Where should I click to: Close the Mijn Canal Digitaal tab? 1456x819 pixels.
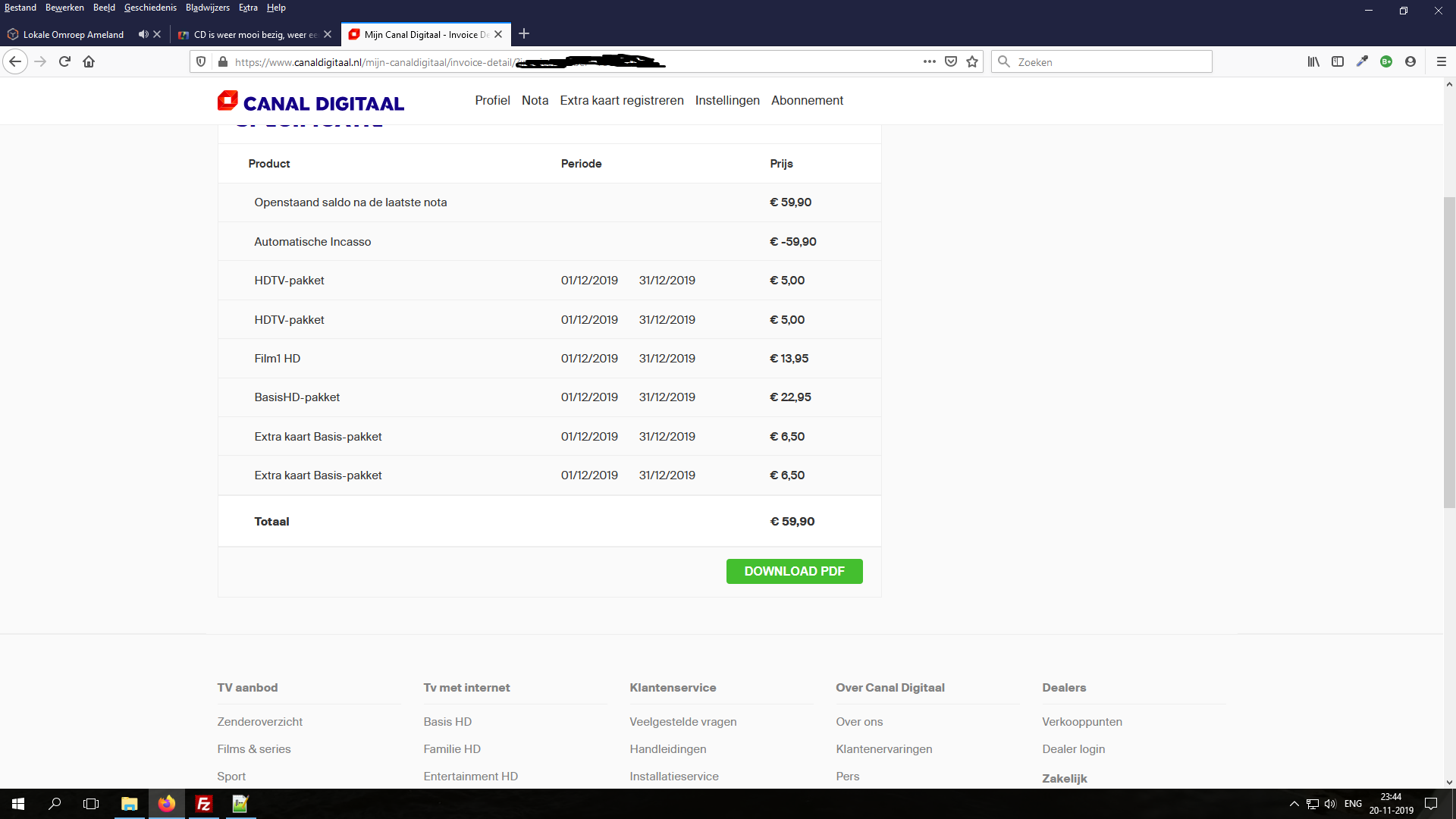pyautogui.click(x=498, y=34)
